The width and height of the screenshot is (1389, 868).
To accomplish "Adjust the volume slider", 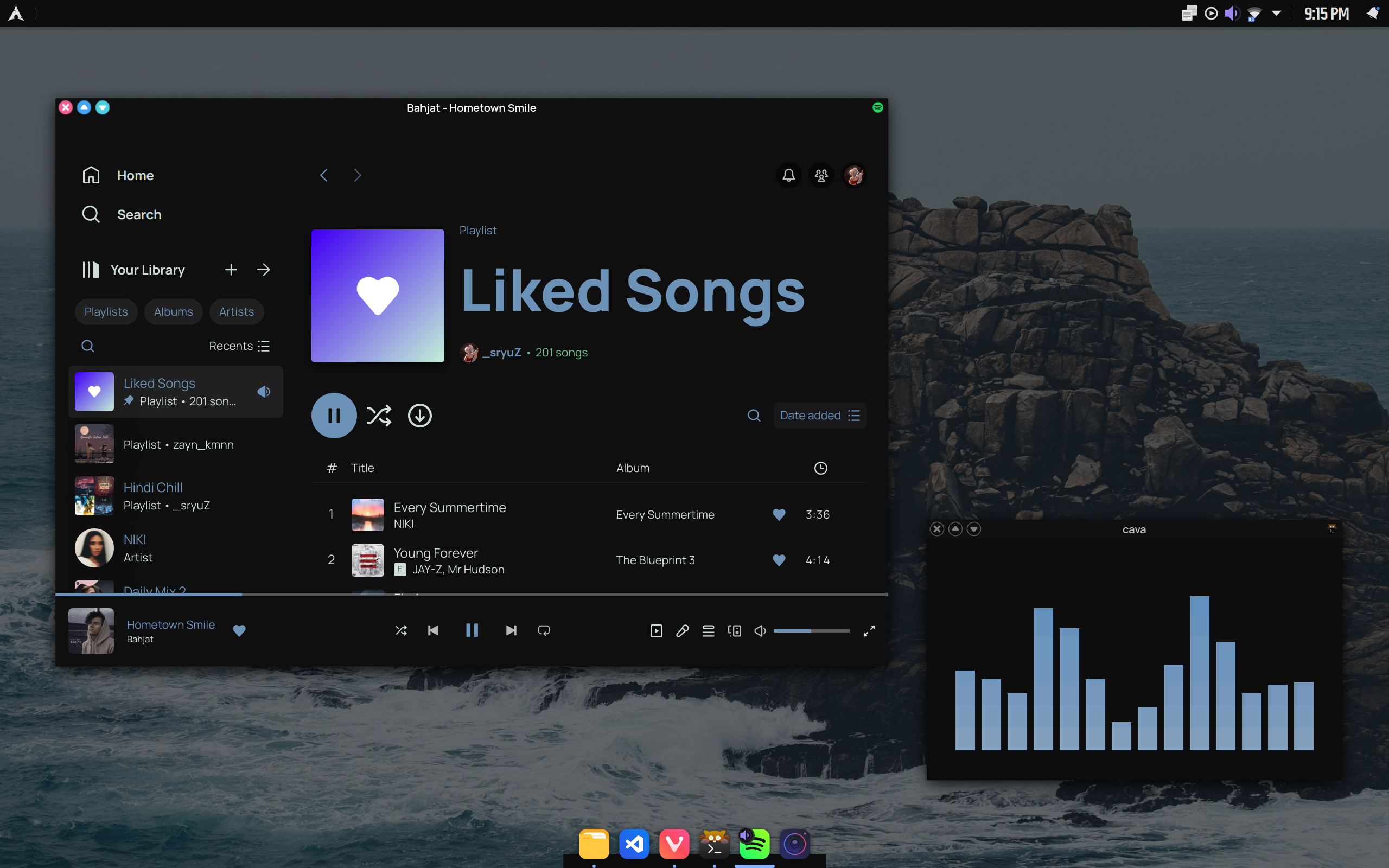I will (x=811, y=631).
